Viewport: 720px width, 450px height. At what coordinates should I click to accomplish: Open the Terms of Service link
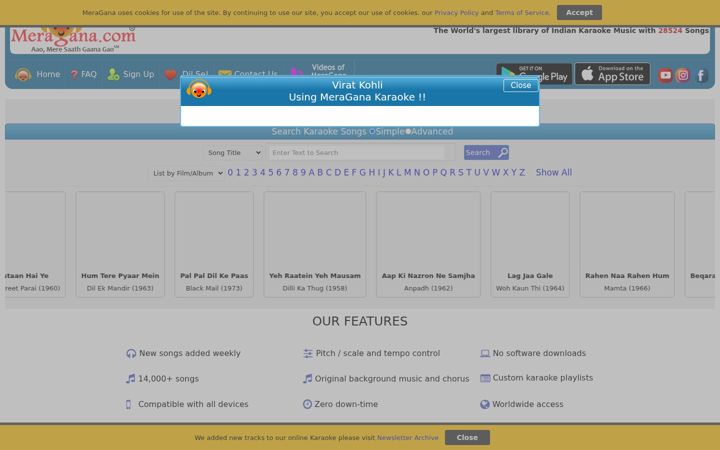tap(522, 12)
